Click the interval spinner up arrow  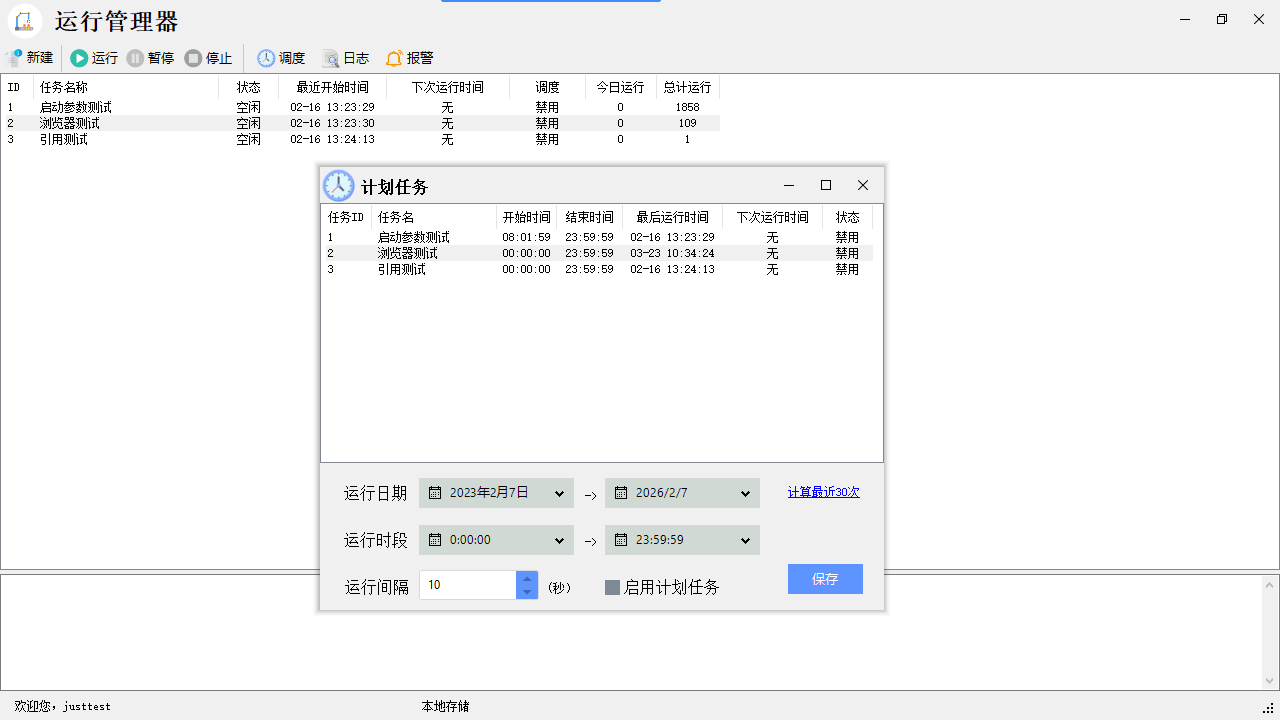[527, 578]
